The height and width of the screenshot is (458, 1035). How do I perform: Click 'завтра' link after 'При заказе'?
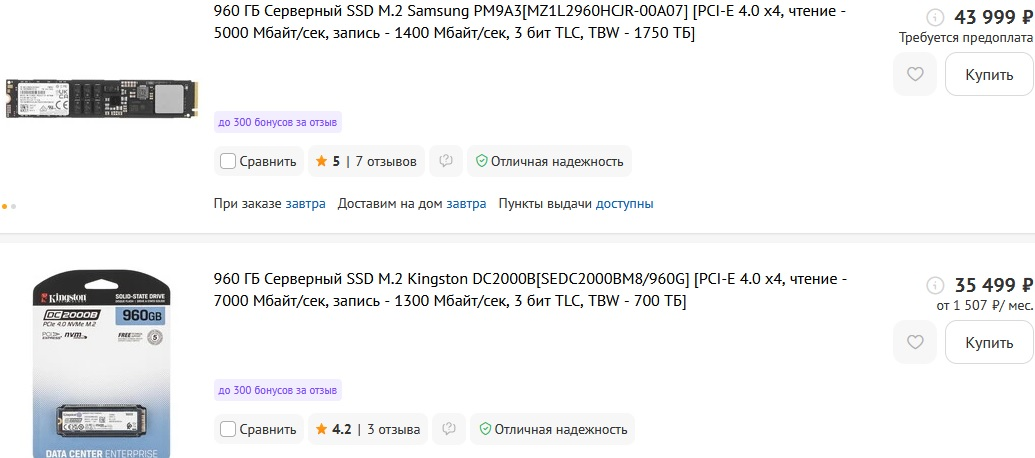305,203
